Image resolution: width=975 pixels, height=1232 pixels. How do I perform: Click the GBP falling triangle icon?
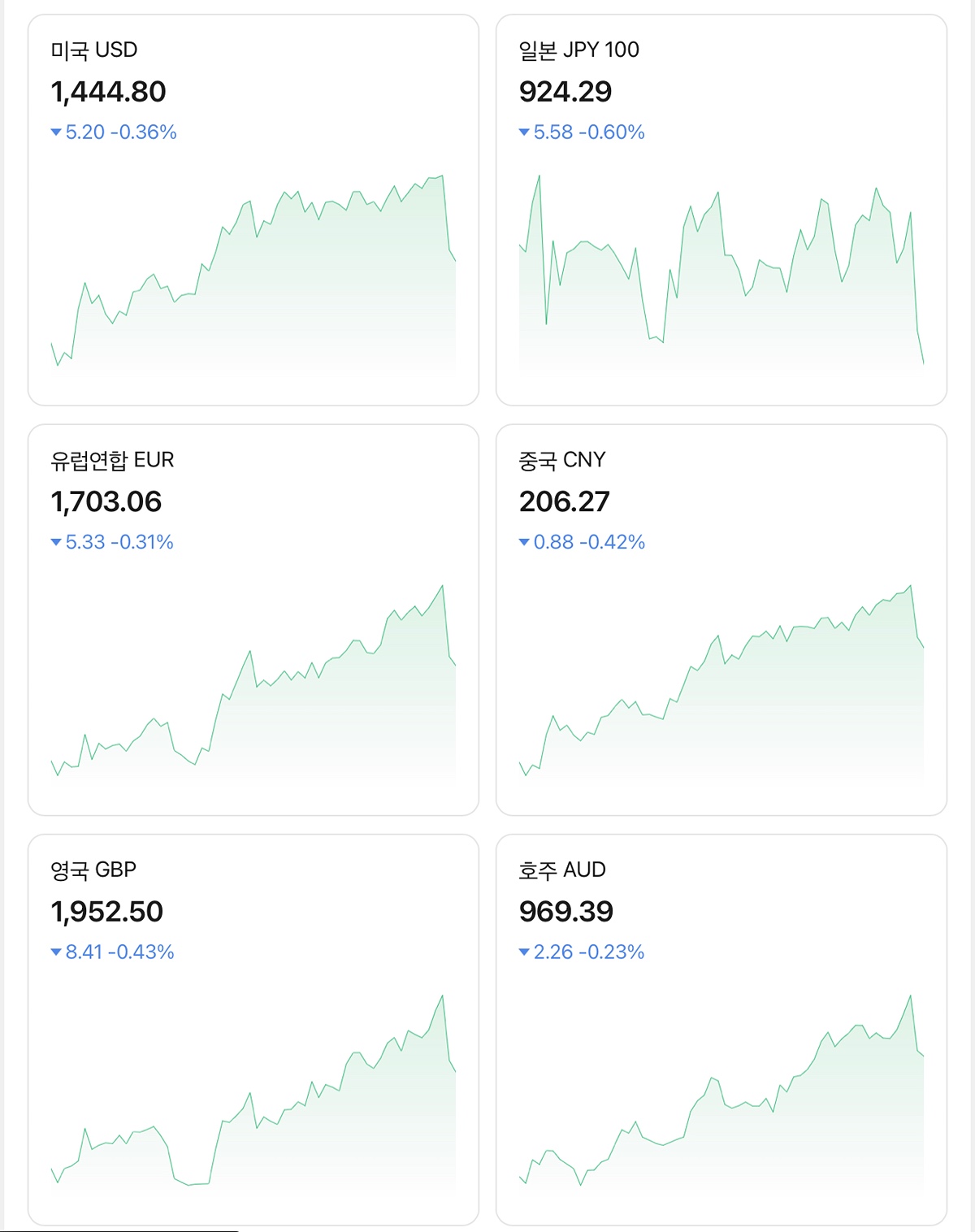pos(56,952)
